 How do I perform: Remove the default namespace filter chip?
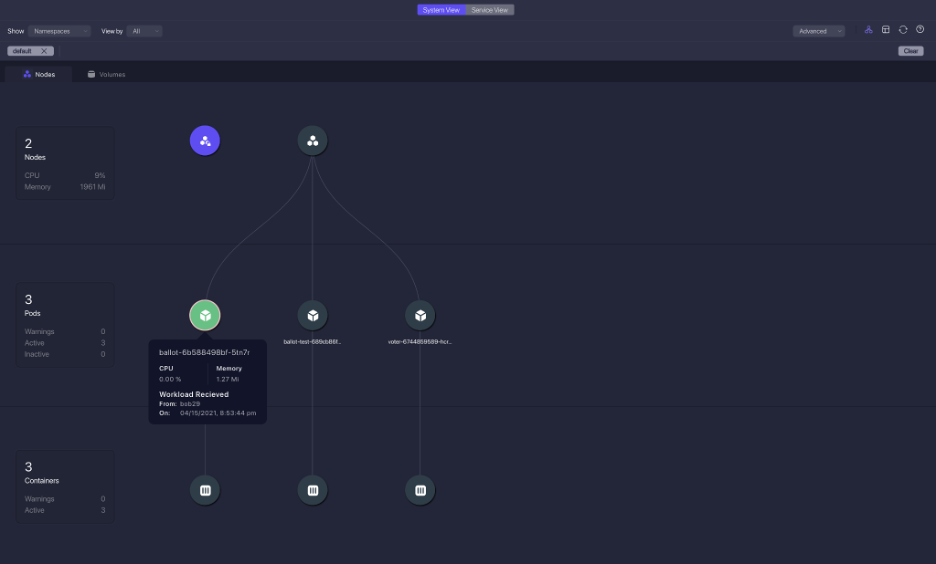pyautogui.click(x=44, y=51)
